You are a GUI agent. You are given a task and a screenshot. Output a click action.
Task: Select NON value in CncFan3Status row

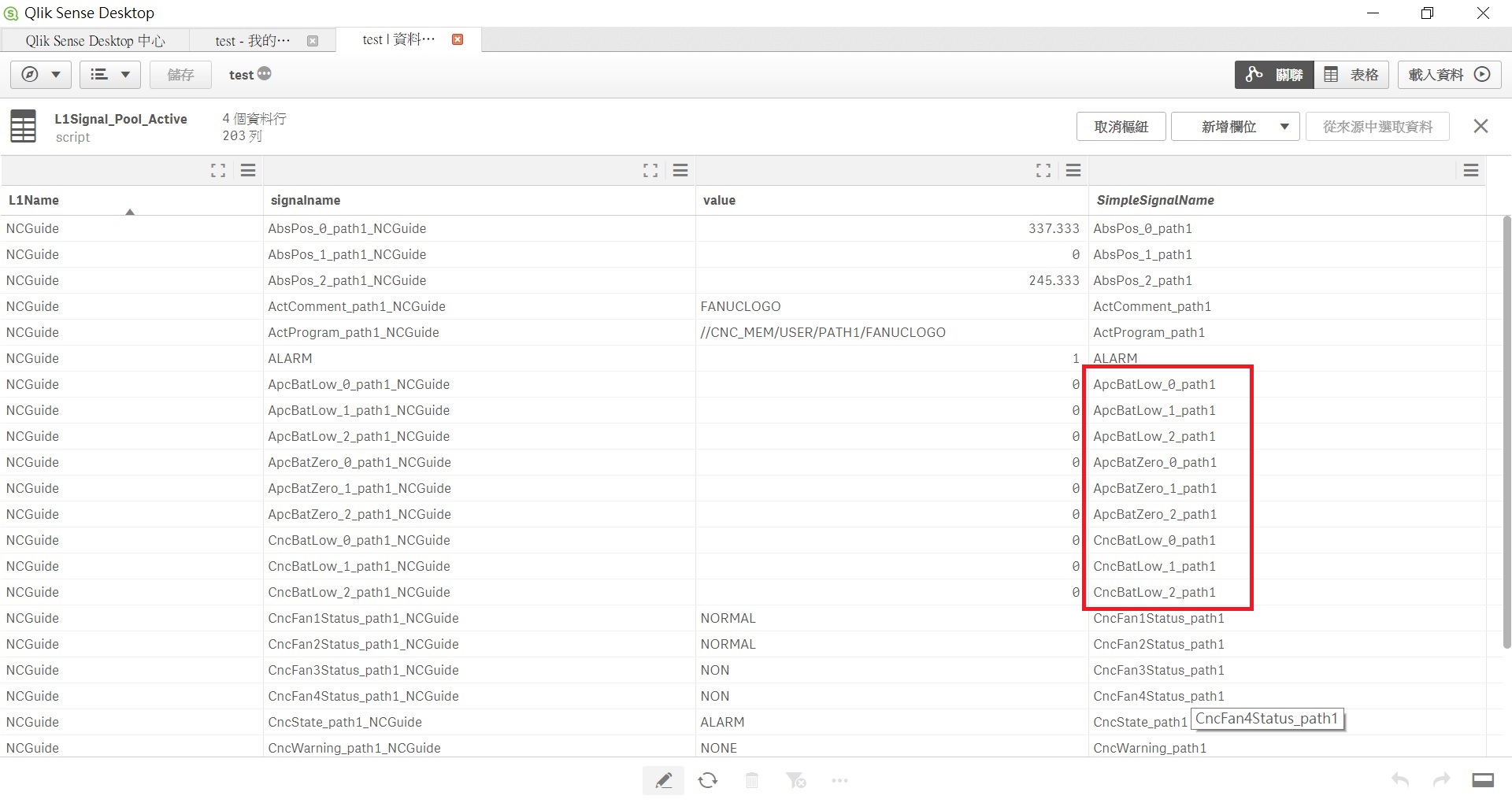(x=891, y=670)
